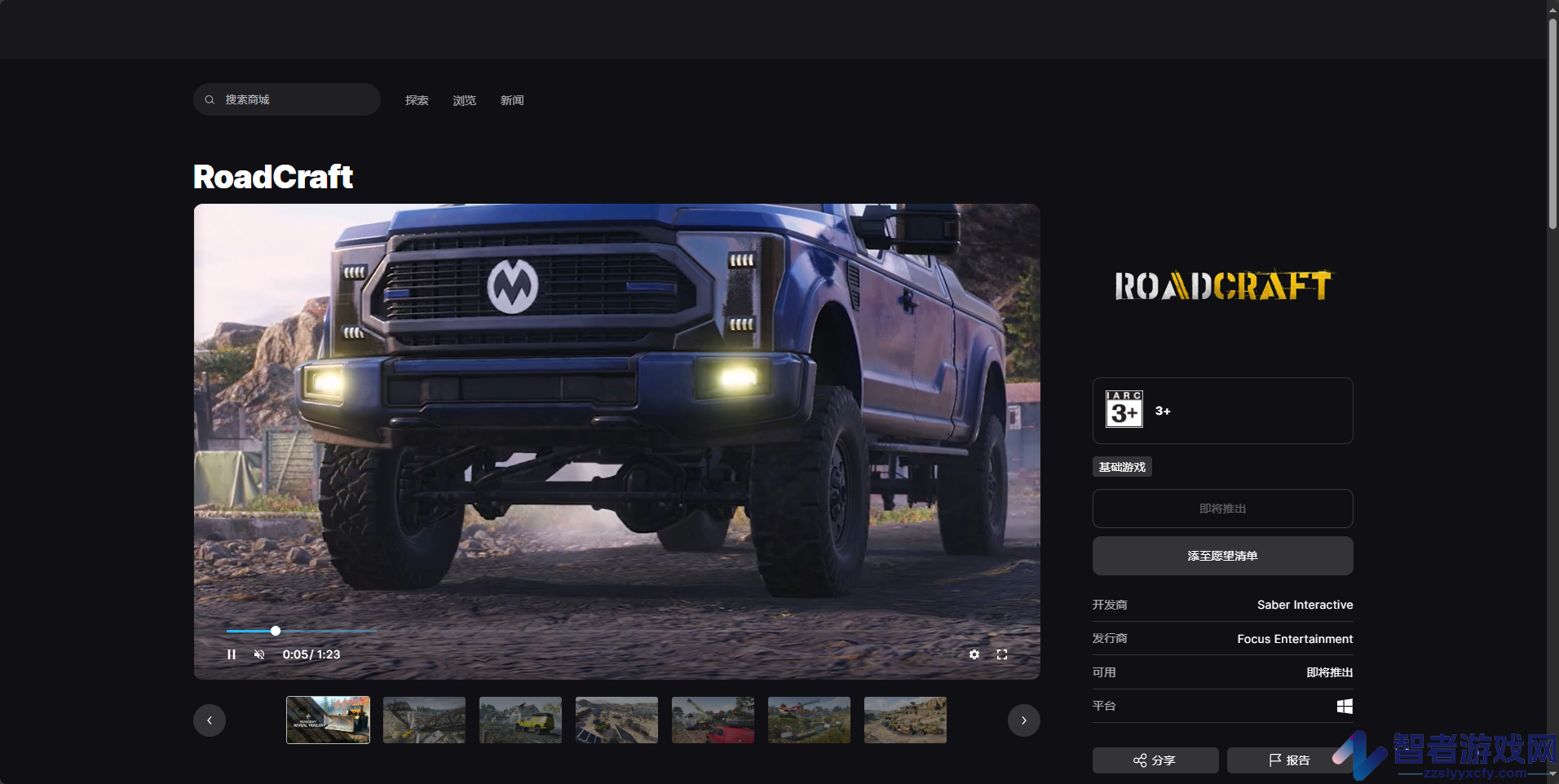
Task: Click the 3+ rating text
Action: pos(1163,411)
